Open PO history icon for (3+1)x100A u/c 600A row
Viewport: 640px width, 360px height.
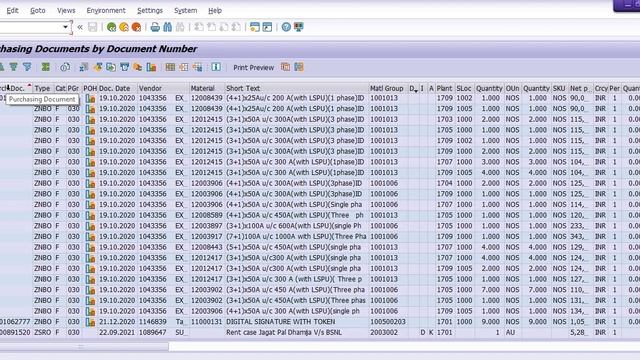90,226
